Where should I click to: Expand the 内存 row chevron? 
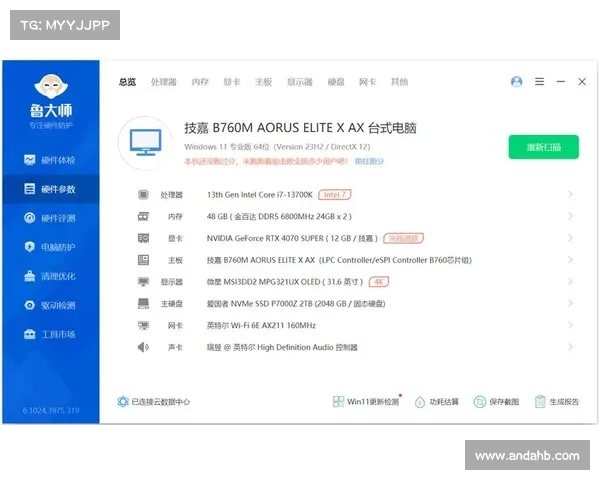point(570,216)
